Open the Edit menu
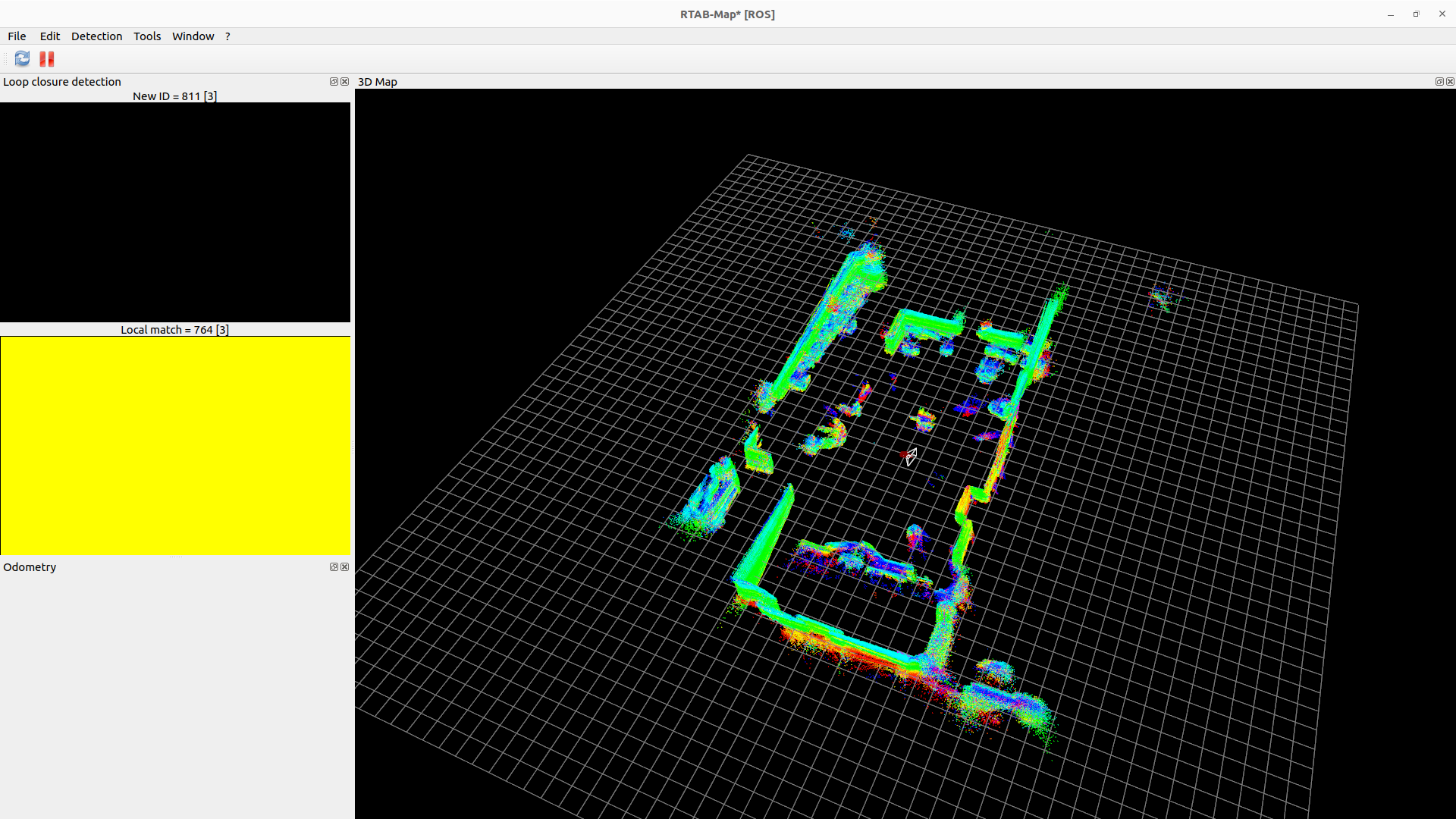 tap(50, 36)
